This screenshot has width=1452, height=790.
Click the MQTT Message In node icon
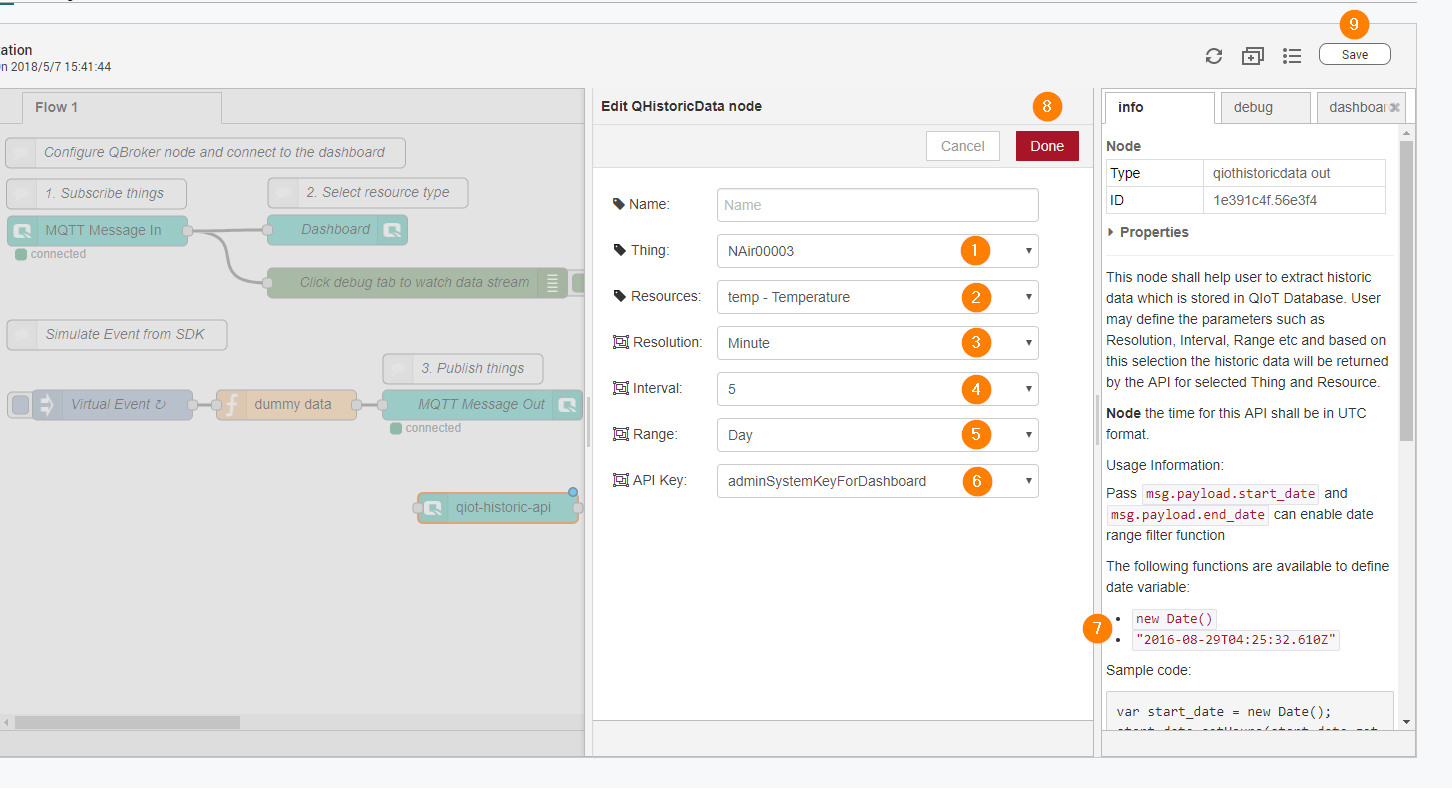21,231
